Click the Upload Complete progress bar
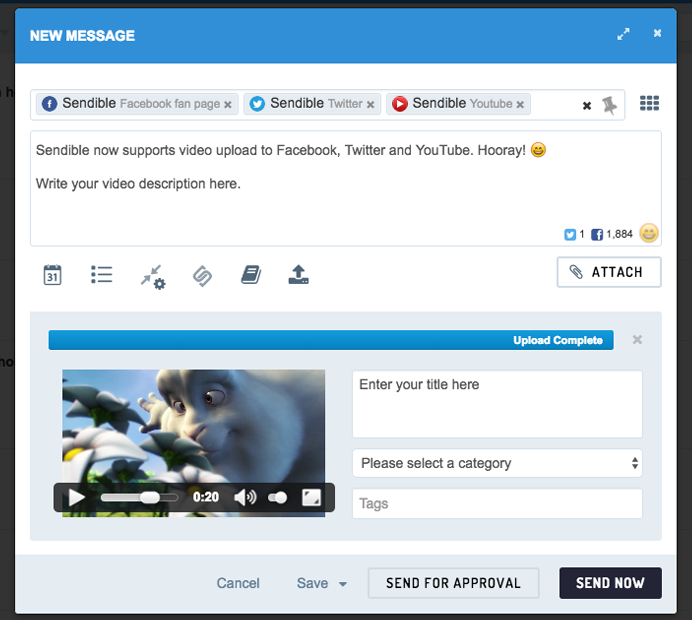This screenshot has width=692, height=620. [x=331, y=340]
